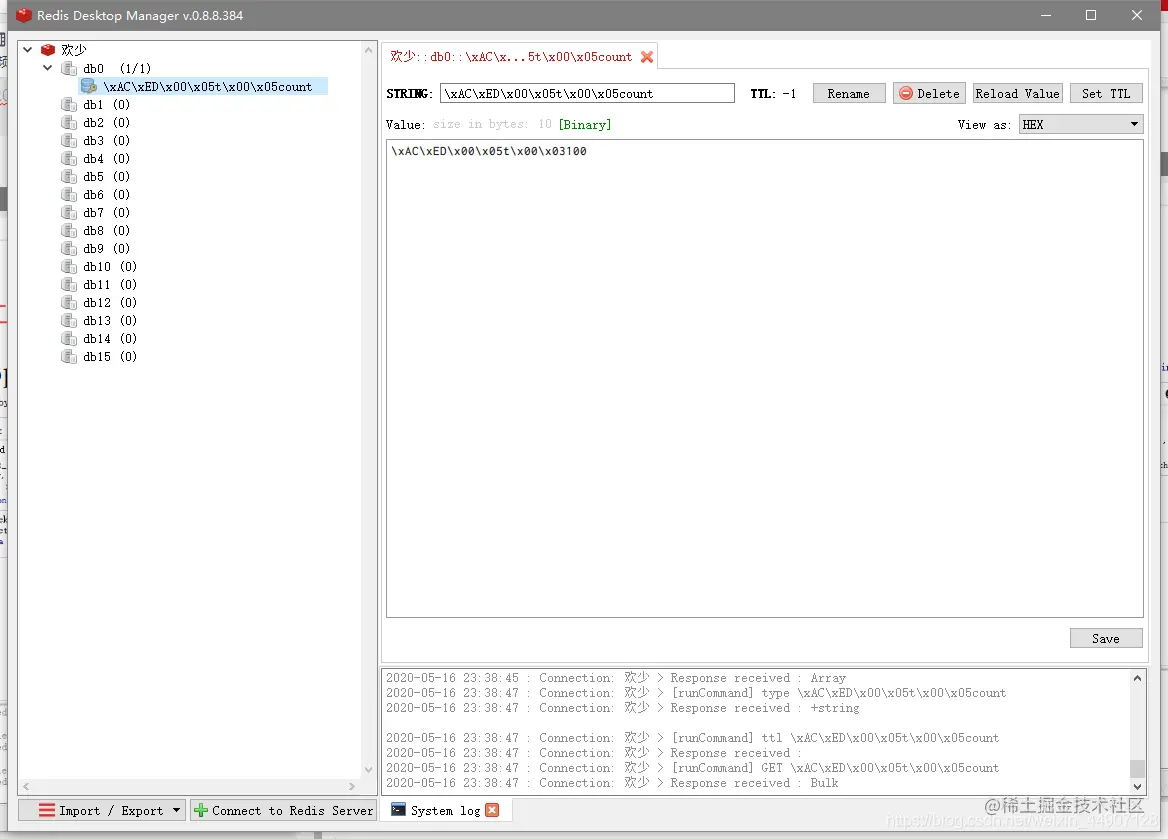Click the db0 database icon
Screen dimensions: 1168x839
(69, 69)
